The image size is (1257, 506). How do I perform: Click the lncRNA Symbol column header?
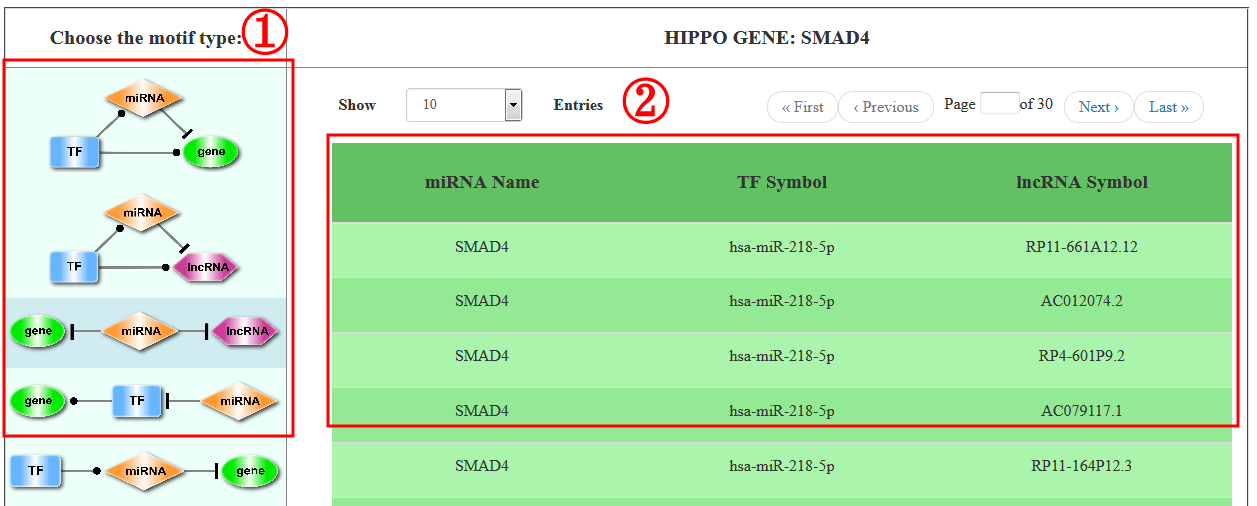click(1082, 182)
